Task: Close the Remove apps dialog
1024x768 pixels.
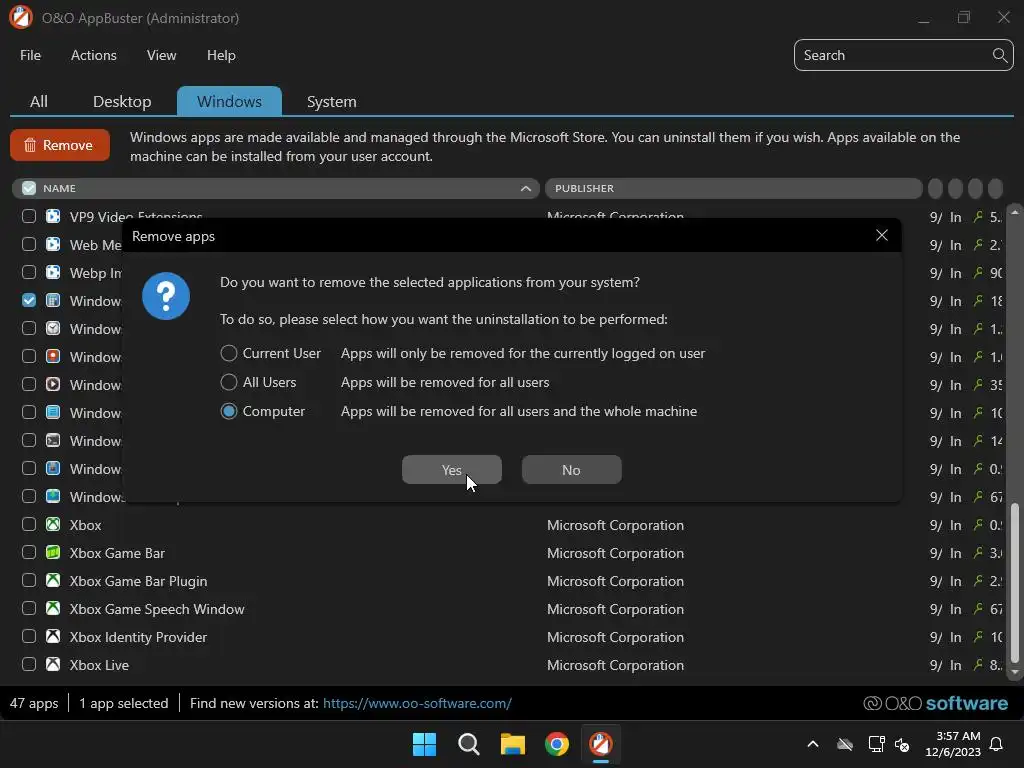Action: (x=882, y=235)
